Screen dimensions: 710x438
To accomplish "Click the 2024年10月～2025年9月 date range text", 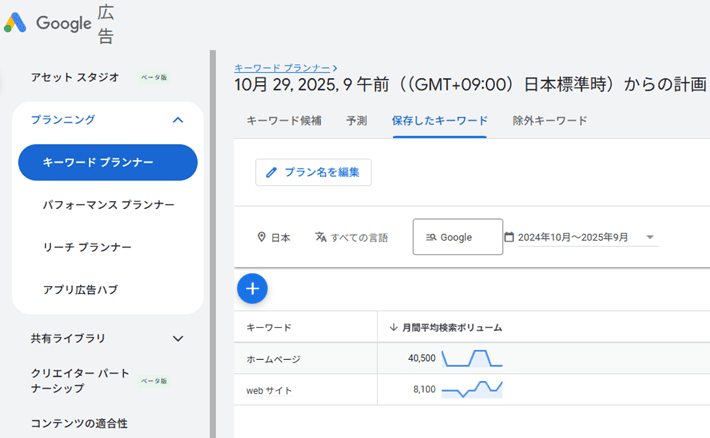I will (573, 237).
